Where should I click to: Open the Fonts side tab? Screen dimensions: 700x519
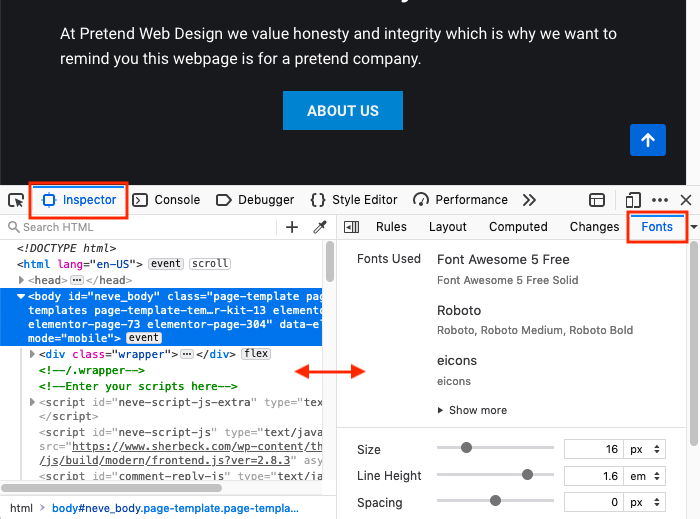[x=657, y=227]
